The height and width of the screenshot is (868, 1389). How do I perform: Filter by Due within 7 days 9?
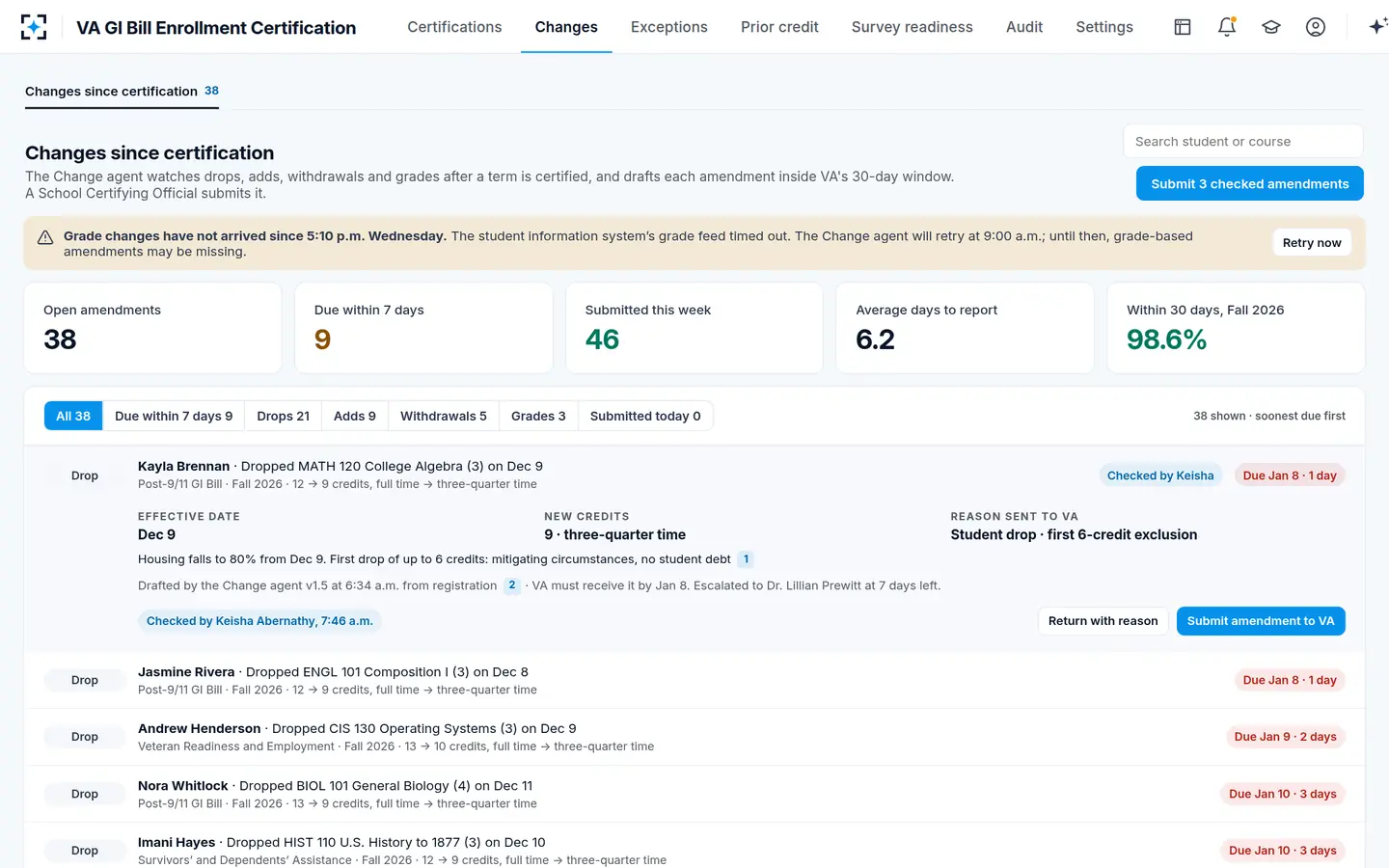click(174, 416)
